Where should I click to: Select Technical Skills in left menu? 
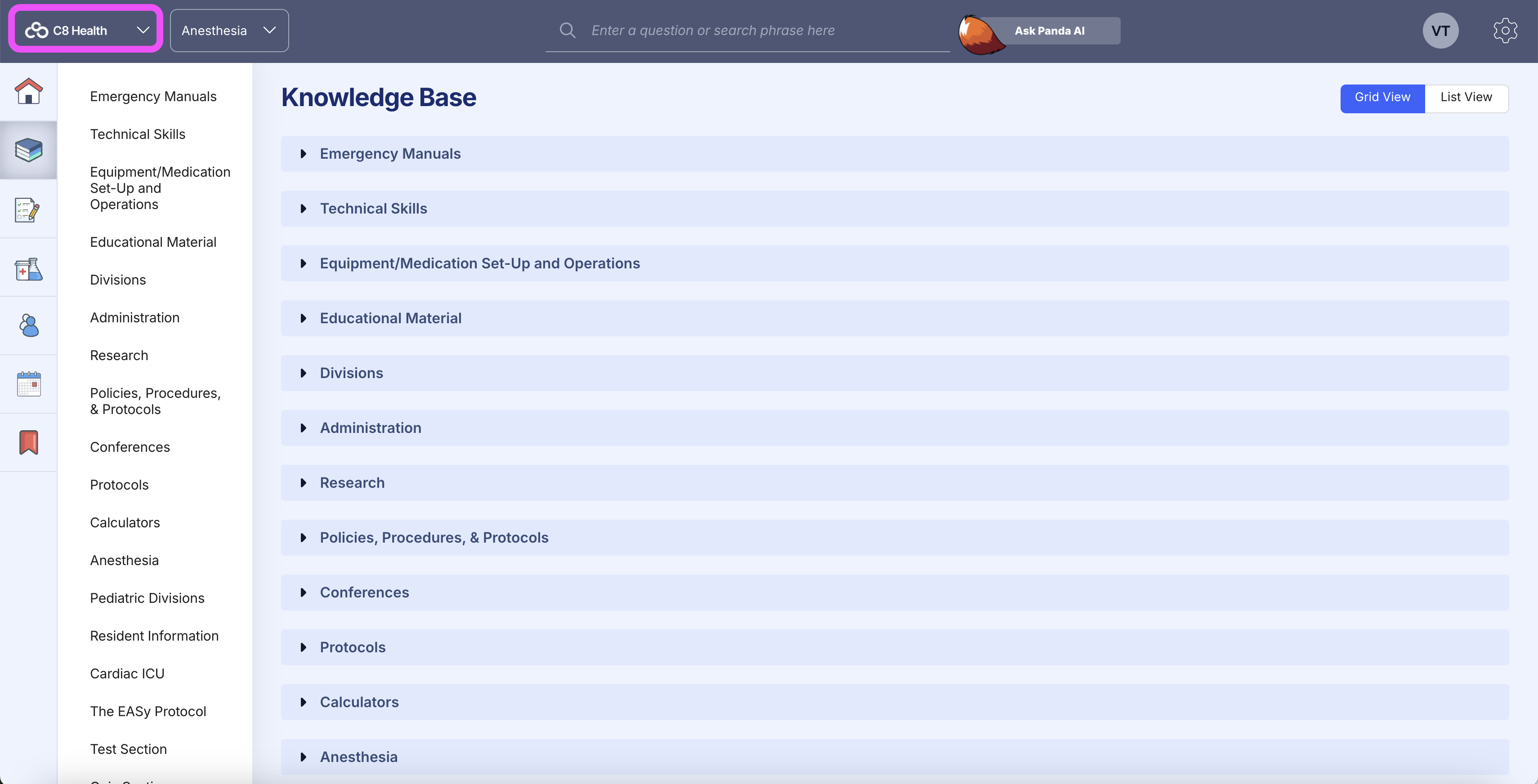click(x=137, y=134)
